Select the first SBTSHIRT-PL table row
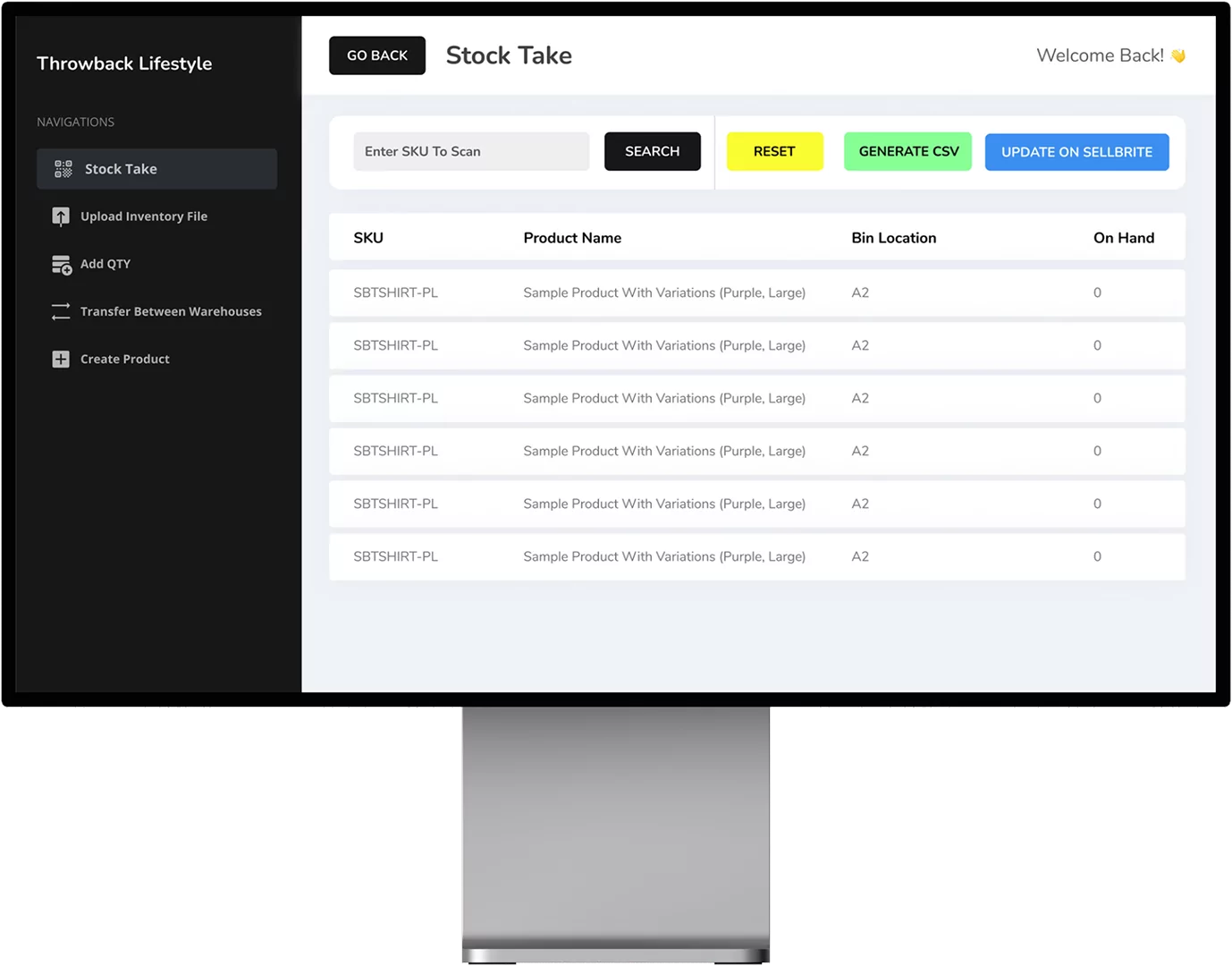1232x966 pixels. click(756, 292)
